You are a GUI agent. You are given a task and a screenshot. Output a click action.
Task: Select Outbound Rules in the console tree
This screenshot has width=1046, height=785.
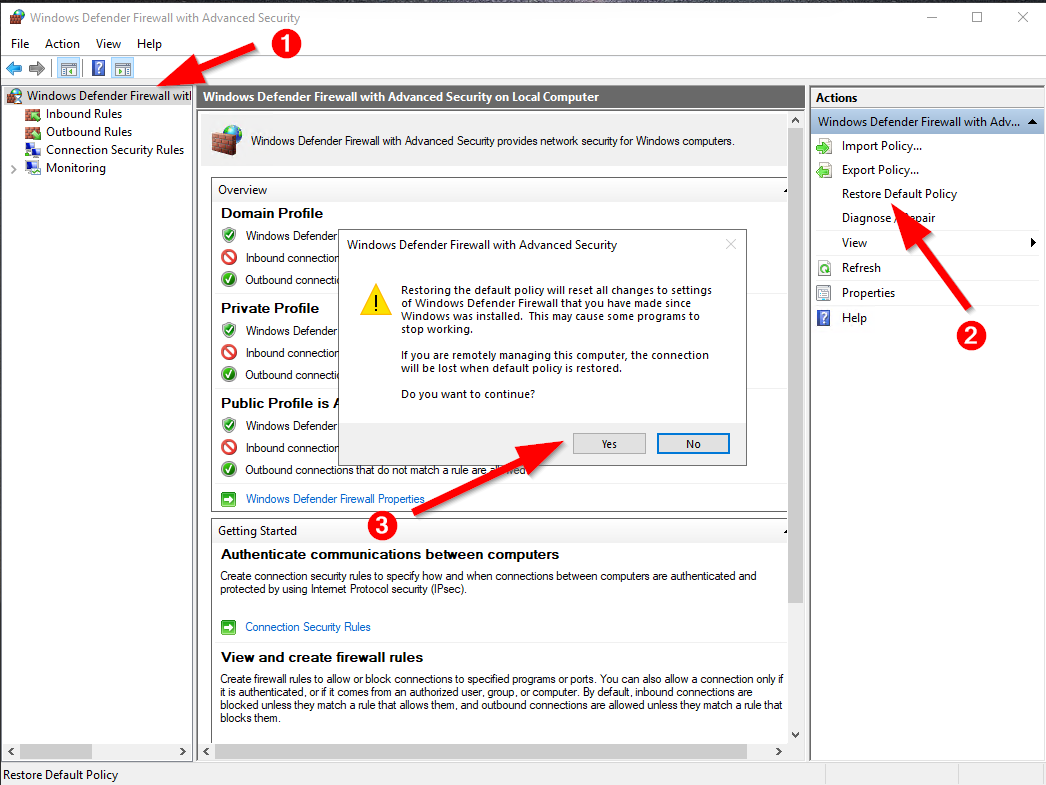pos(88,132)
